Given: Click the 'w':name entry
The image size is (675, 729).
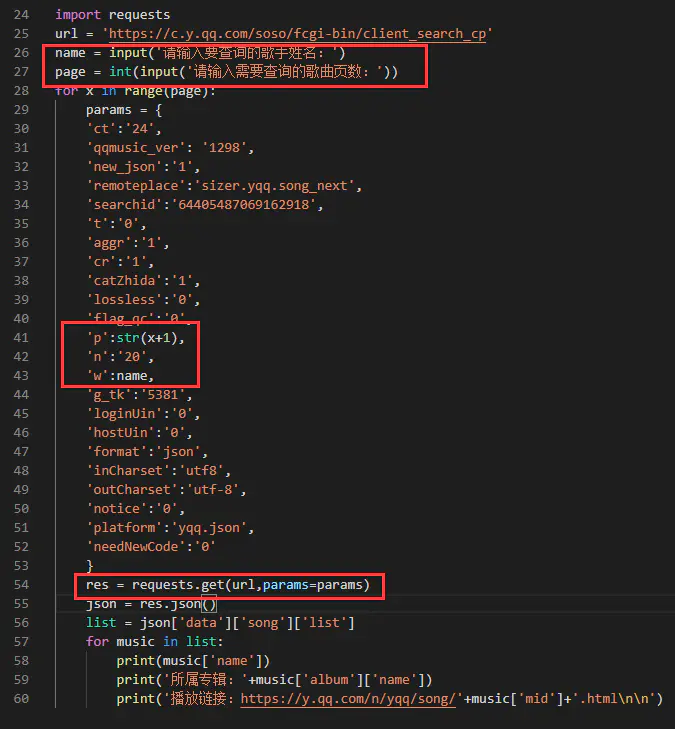Looking at the screenshot, I should coord(120,376).
